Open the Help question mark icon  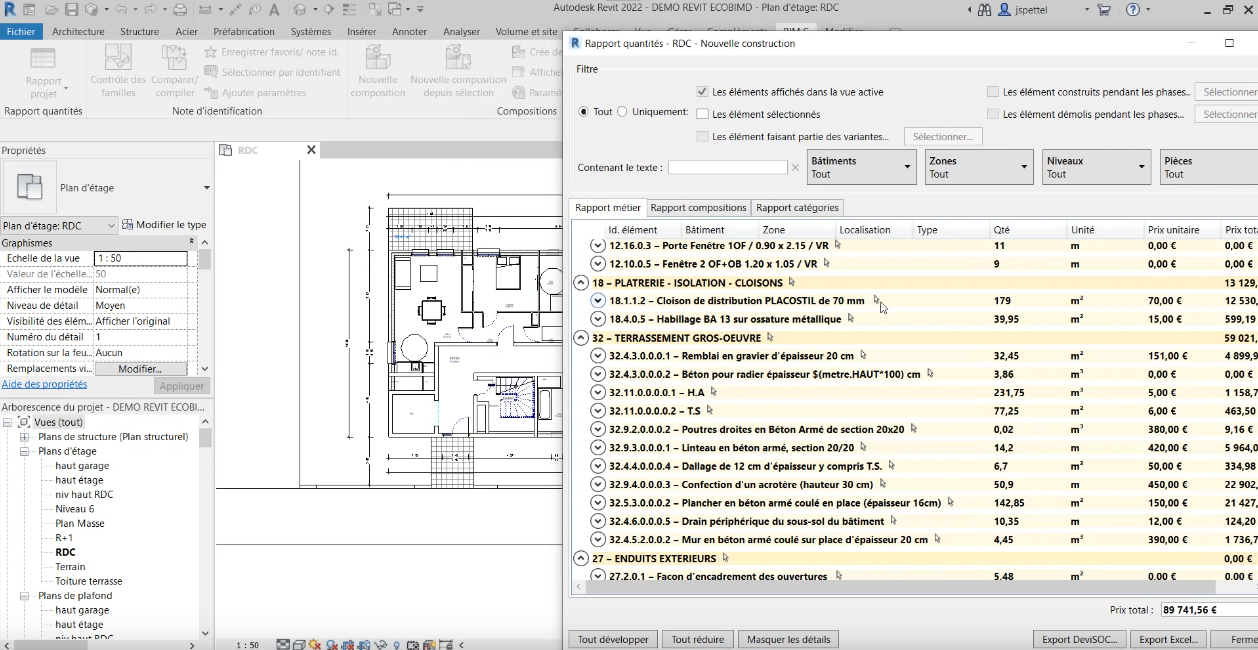pyautogui.click(x=1132, y=9)
